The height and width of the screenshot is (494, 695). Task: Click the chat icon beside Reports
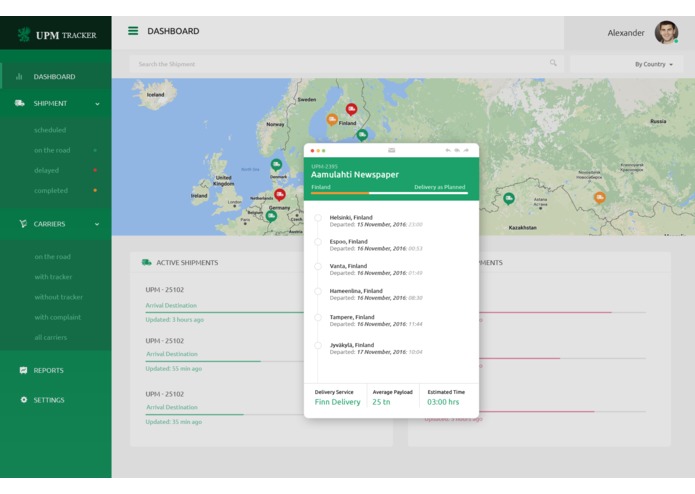23,370
